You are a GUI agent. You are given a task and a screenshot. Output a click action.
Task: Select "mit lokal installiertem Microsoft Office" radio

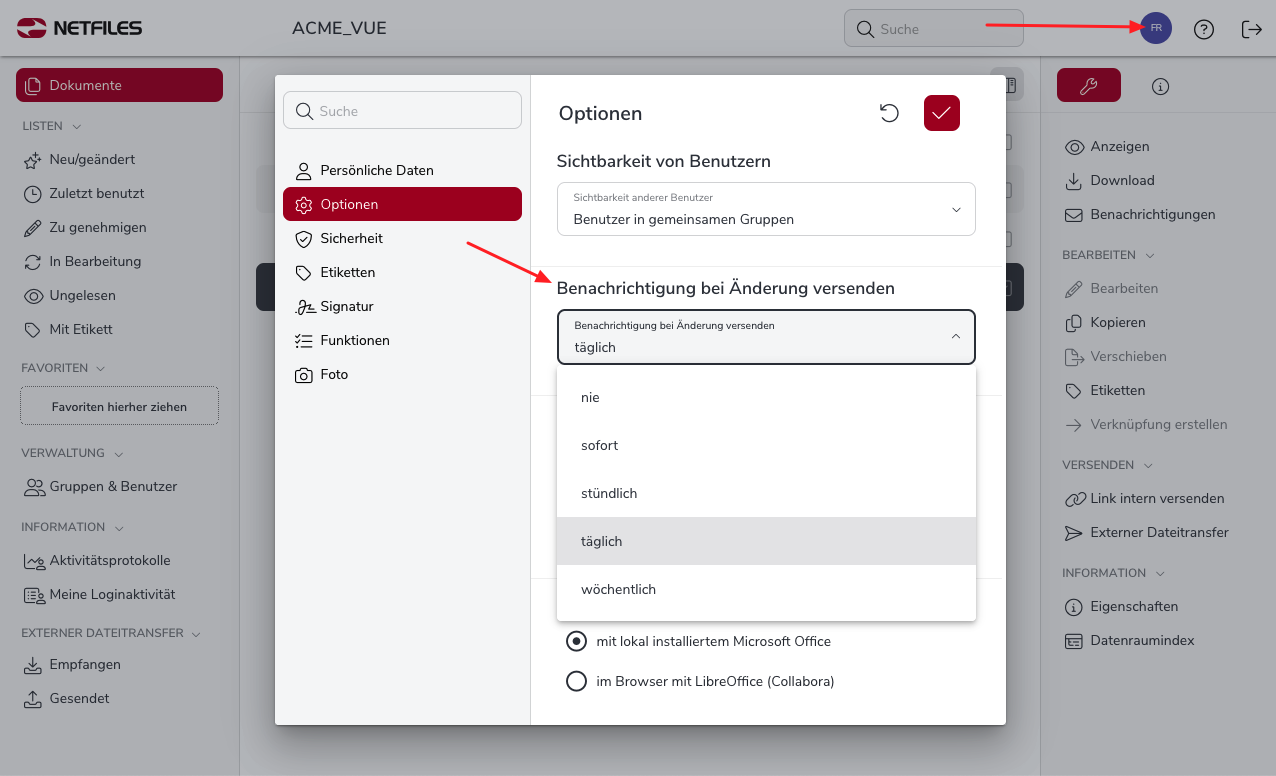pos(576,641)
